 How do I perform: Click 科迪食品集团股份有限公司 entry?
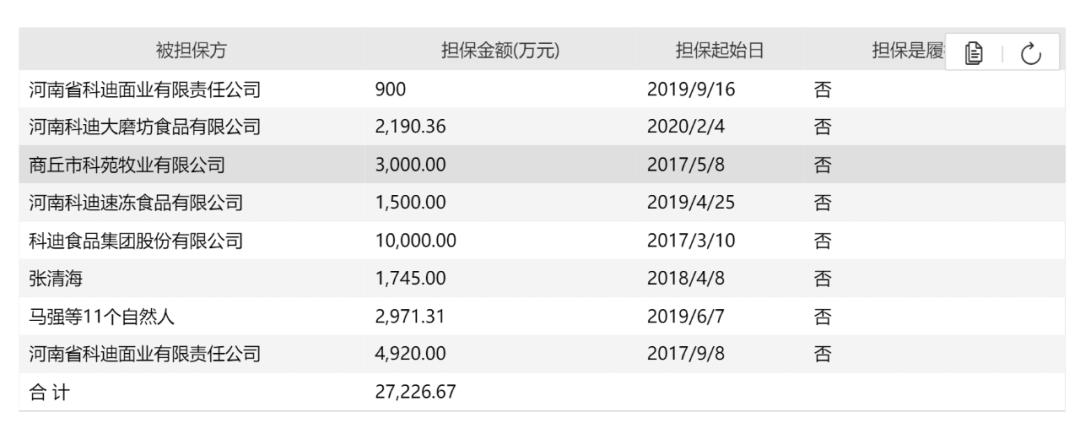[136, 240]
